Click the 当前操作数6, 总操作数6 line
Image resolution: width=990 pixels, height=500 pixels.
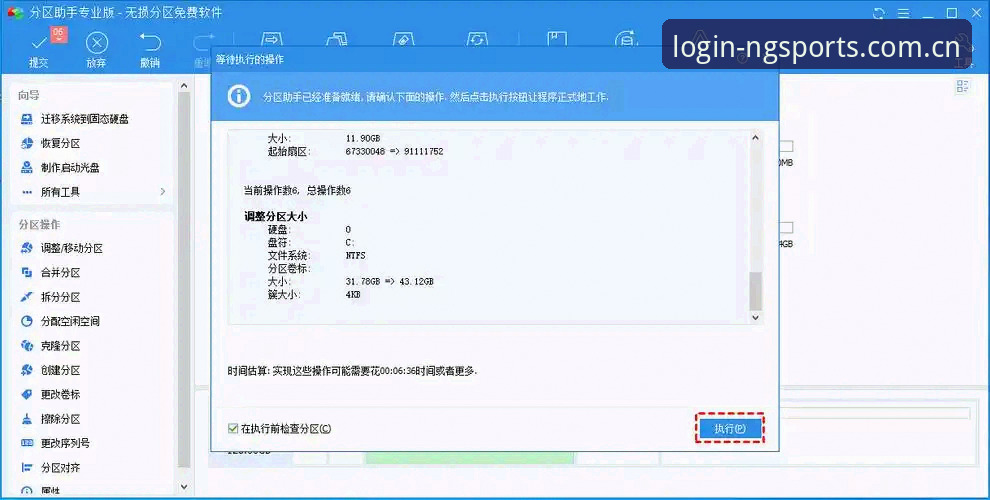297,190
